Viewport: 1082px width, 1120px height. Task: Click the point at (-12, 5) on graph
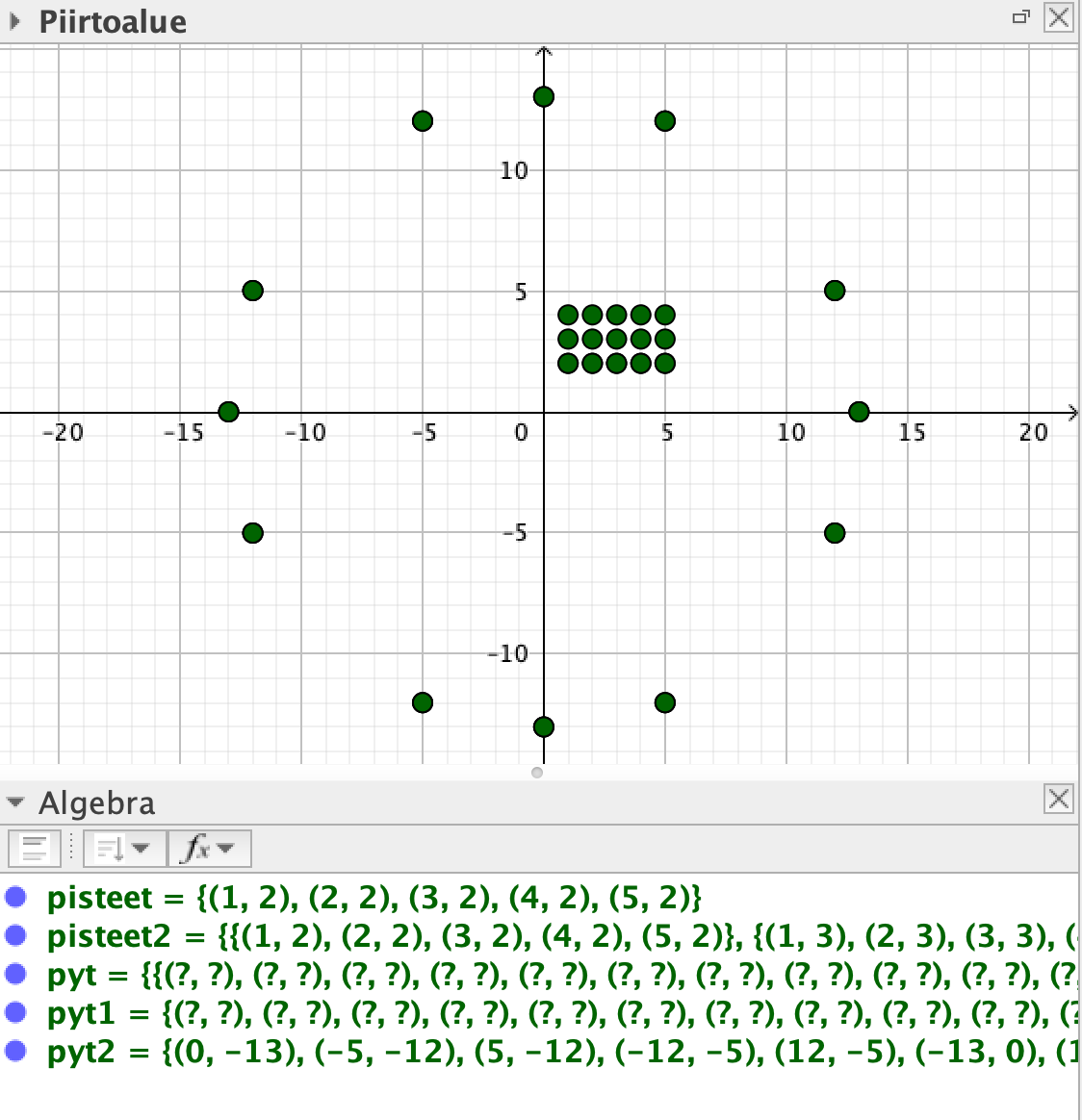pos(252,291)
